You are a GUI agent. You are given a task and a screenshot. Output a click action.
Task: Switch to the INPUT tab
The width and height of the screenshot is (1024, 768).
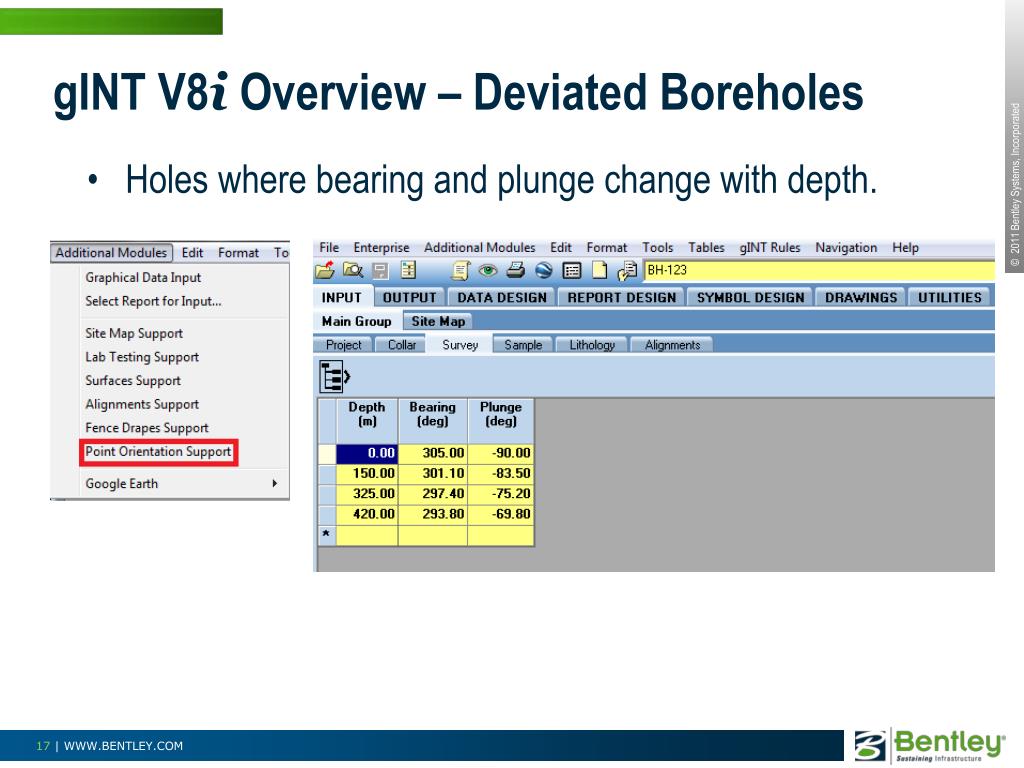(x=342, y=297)
